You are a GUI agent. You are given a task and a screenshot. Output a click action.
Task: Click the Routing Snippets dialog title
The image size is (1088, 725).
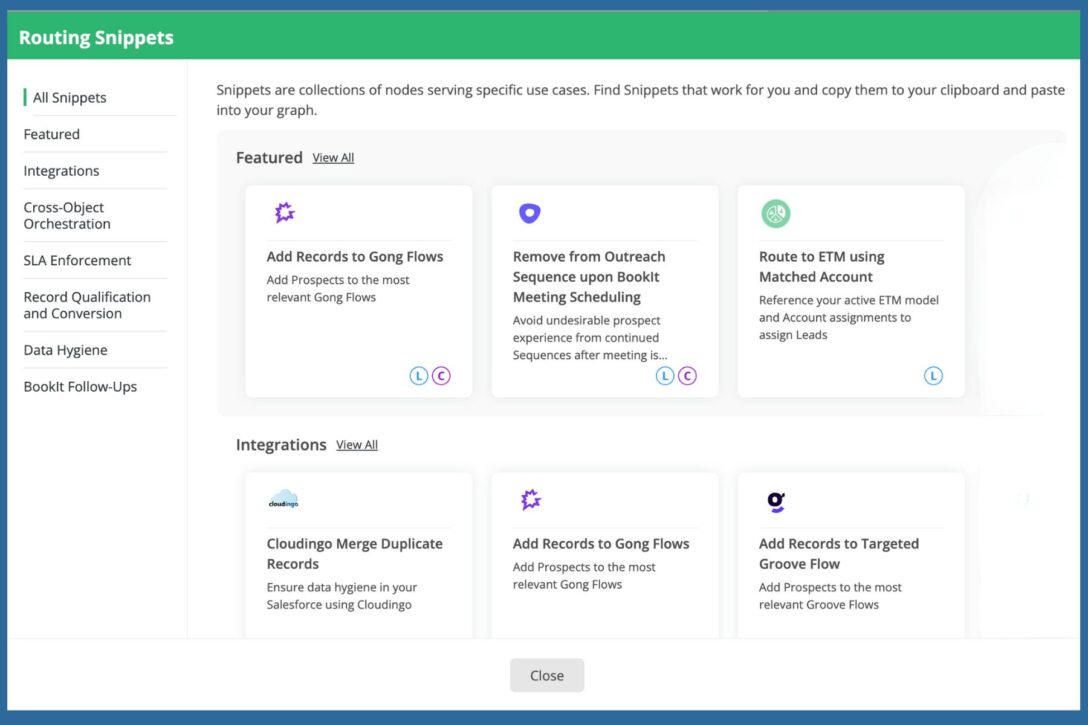tap(96, 37)
